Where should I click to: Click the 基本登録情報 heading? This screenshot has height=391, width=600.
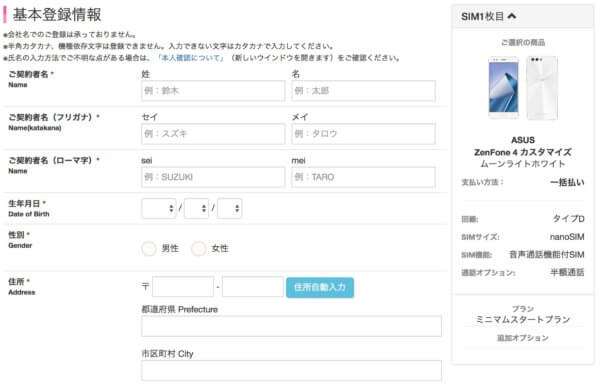[x=57, y=15]
